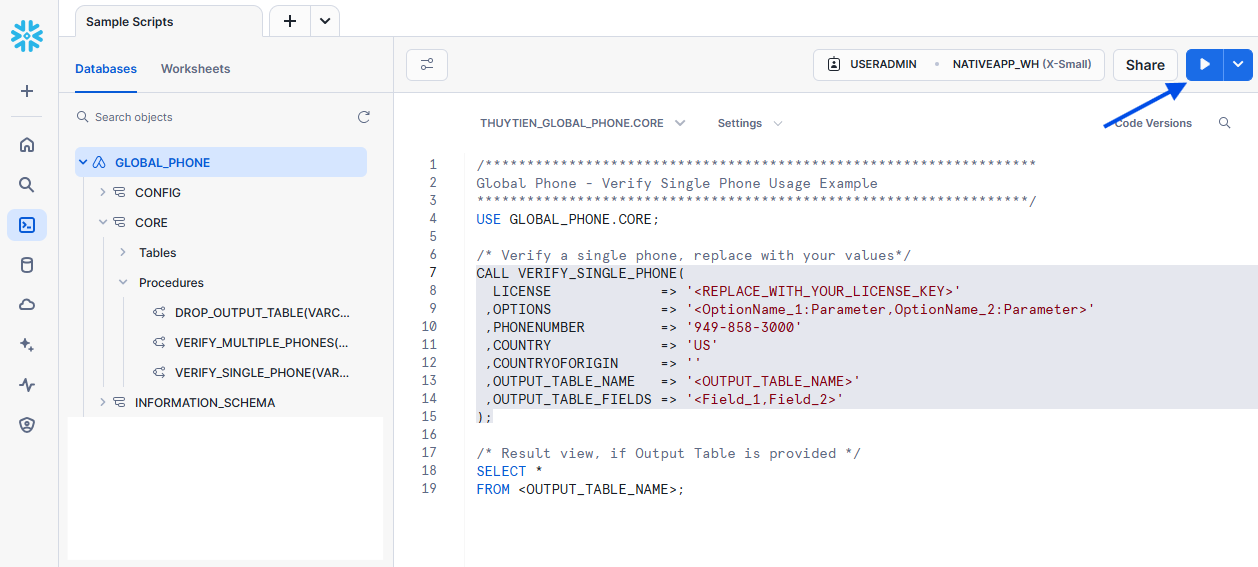Viewport: 1258px width, 567px height.
Task: Open the Home icon in sidebar
Action: (27, 145)
